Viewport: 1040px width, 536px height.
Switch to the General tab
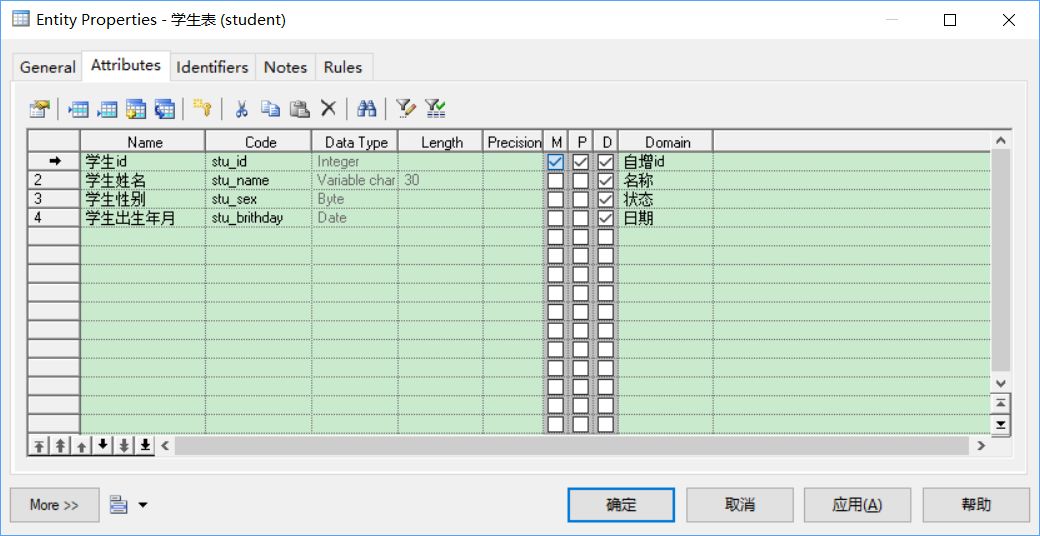point(47,67)
